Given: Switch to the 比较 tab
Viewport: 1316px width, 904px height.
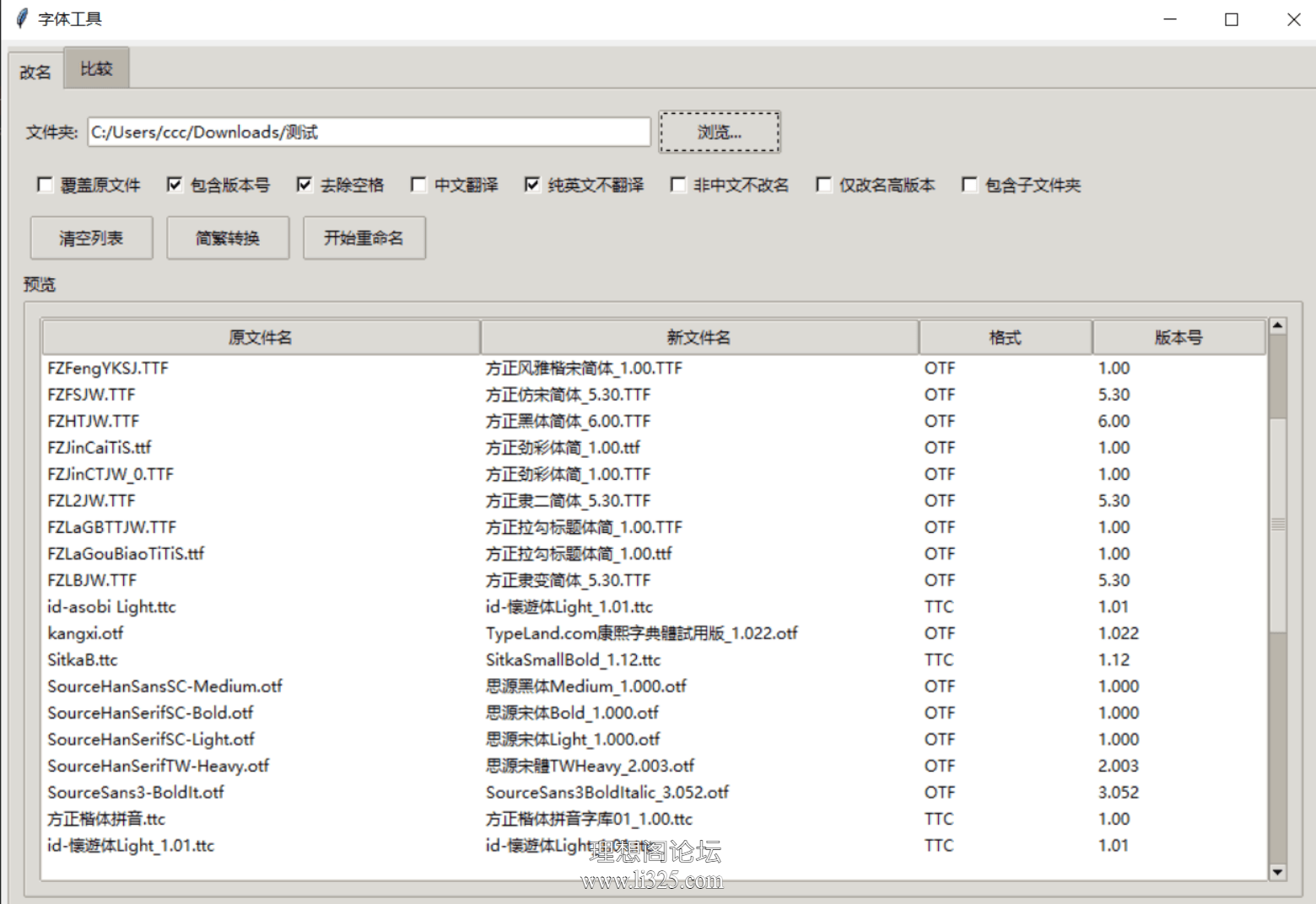Looking at the screenshot, I should point(96,68).
